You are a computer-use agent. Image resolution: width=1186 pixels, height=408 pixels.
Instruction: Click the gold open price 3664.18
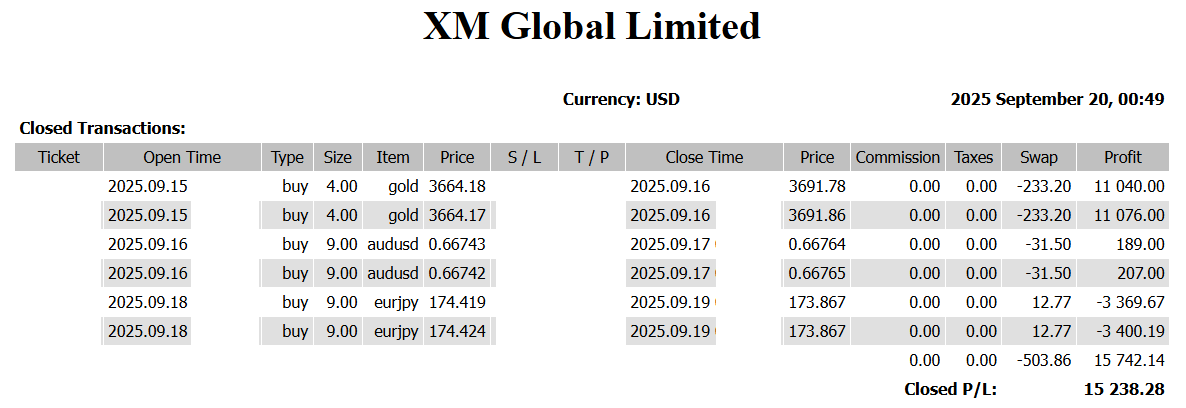pyautogui.click(x=457, y=186)
